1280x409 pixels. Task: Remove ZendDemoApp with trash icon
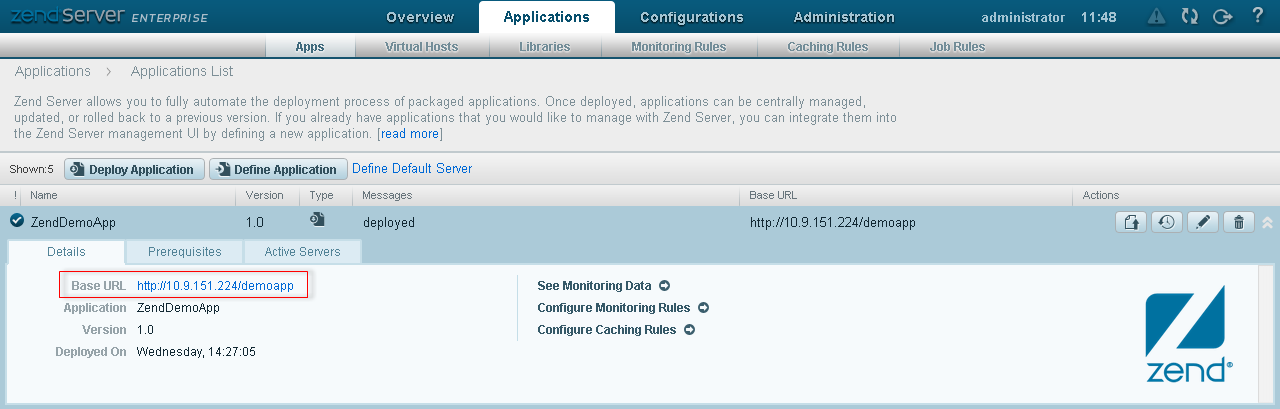tap(1238, 223)
